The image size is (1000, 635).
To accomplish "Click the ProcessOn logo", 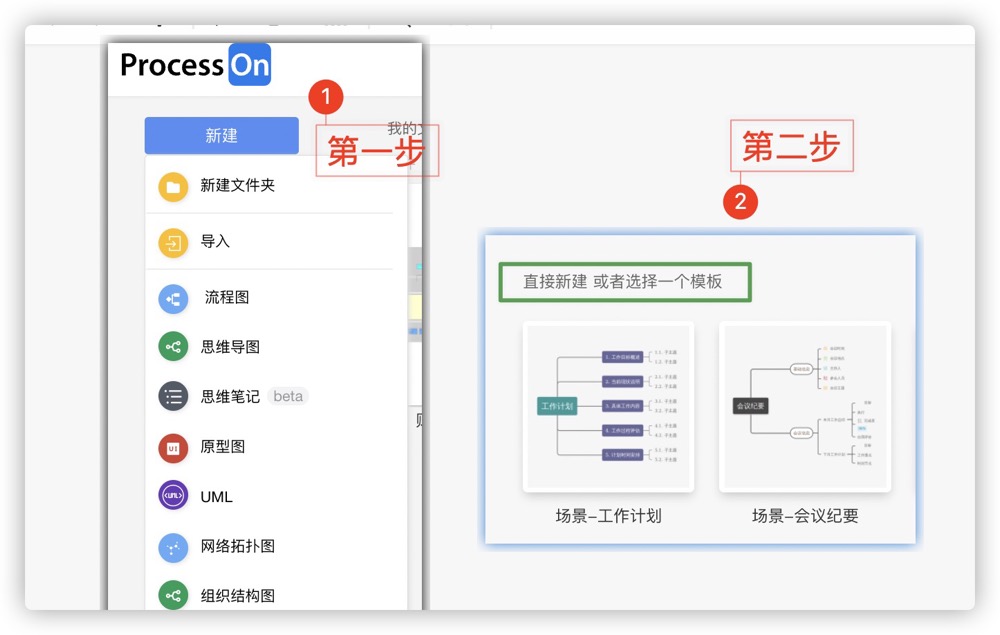I will (196, 64).
